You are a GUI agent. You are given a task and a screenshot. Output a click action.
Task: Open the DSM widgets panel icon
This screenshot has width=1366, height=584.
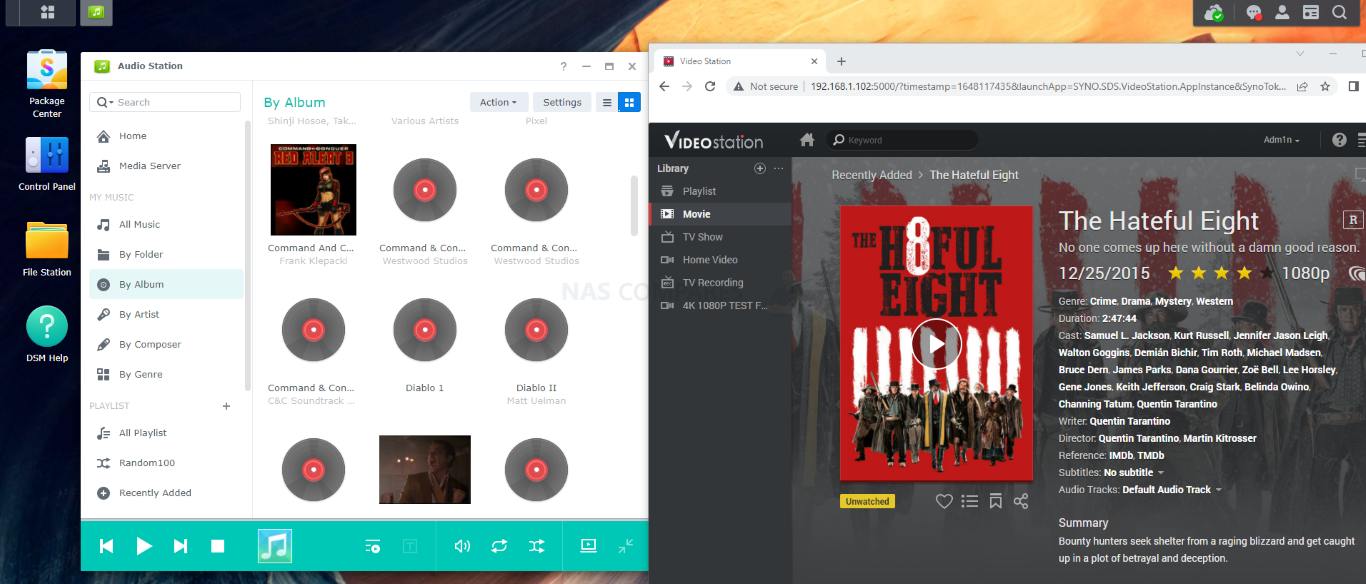coord(1310,12)
